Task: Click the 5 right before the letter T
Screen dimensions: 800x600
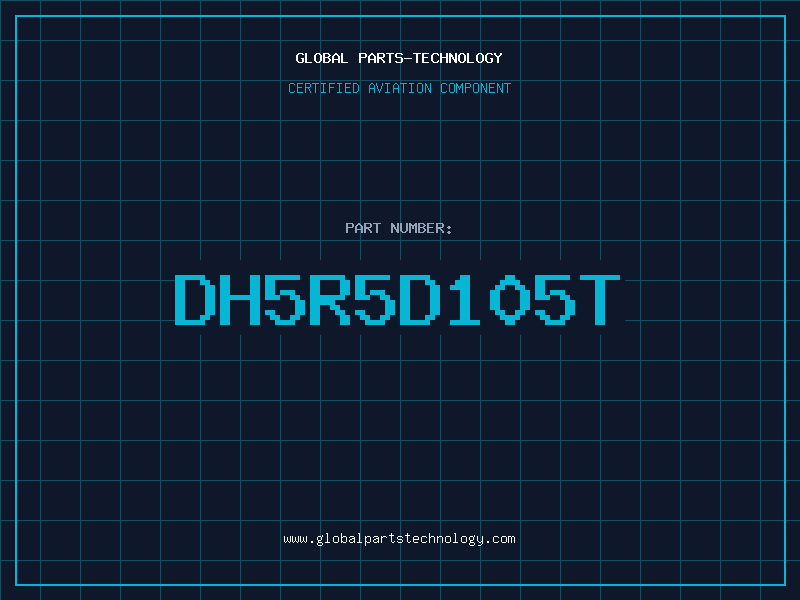Action: point(555,299)
